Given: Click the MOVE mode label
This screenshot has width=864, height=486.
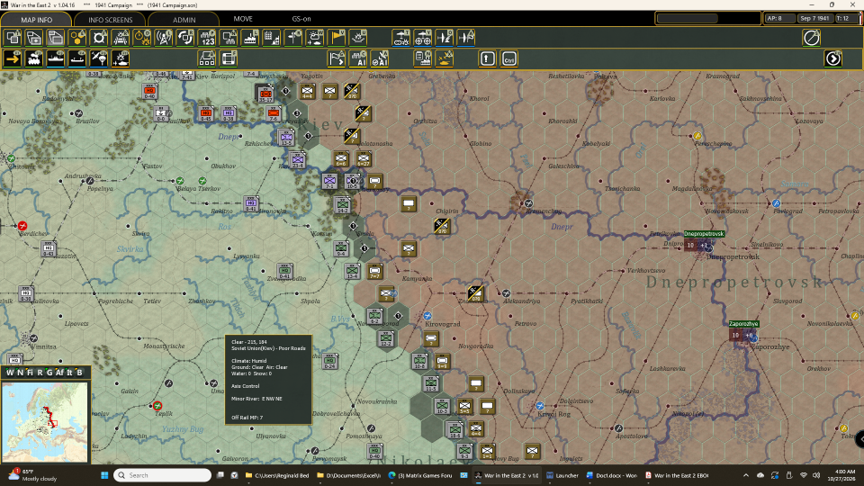Looking at the screenshot, I should coord(243,19).
